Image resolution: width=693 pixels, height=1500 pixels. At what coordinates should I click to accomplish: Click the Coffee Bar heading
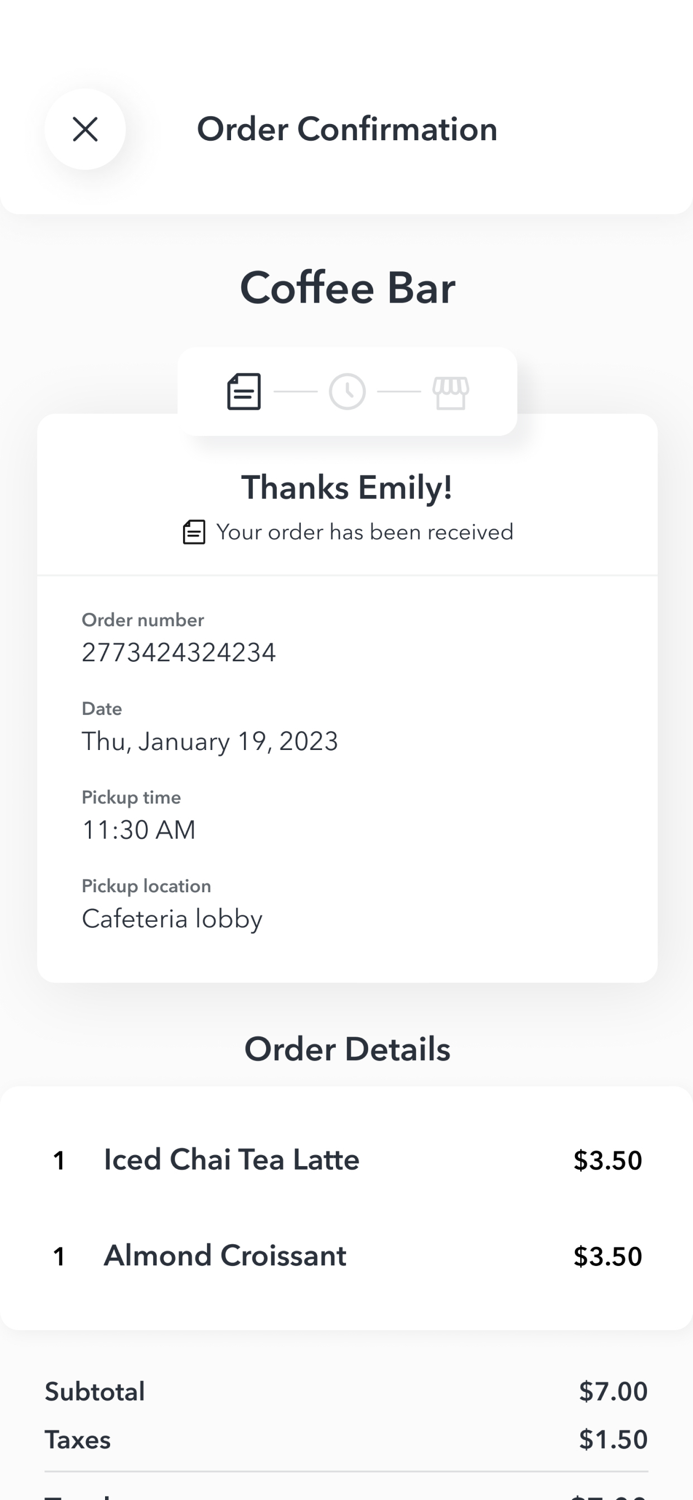pos(347,287)
